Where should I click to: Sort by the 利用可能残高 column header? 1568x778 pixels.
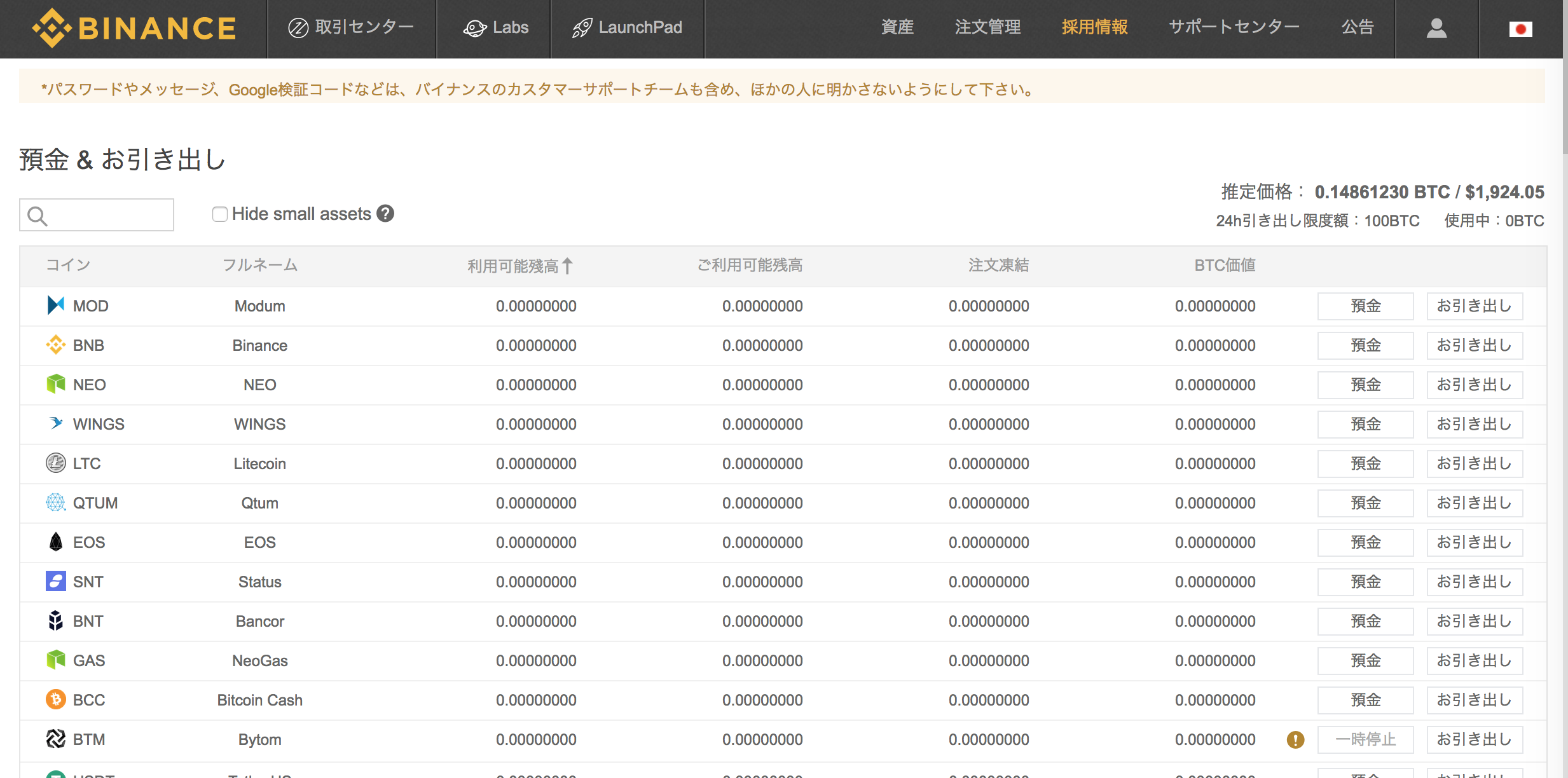click(520, 266)
